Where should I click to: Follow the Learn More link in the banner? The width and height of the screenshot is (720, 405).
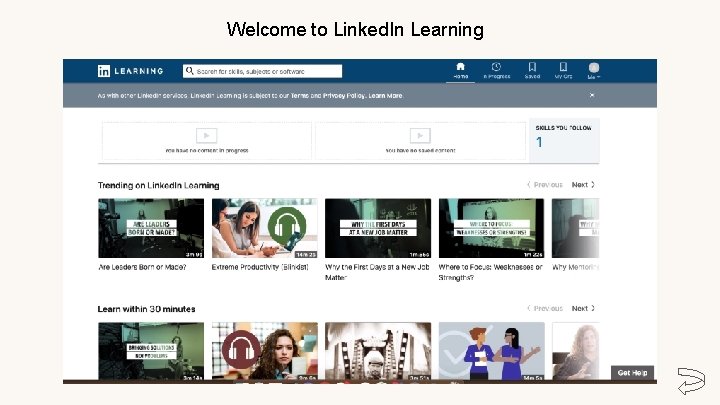tap(385, 96)
